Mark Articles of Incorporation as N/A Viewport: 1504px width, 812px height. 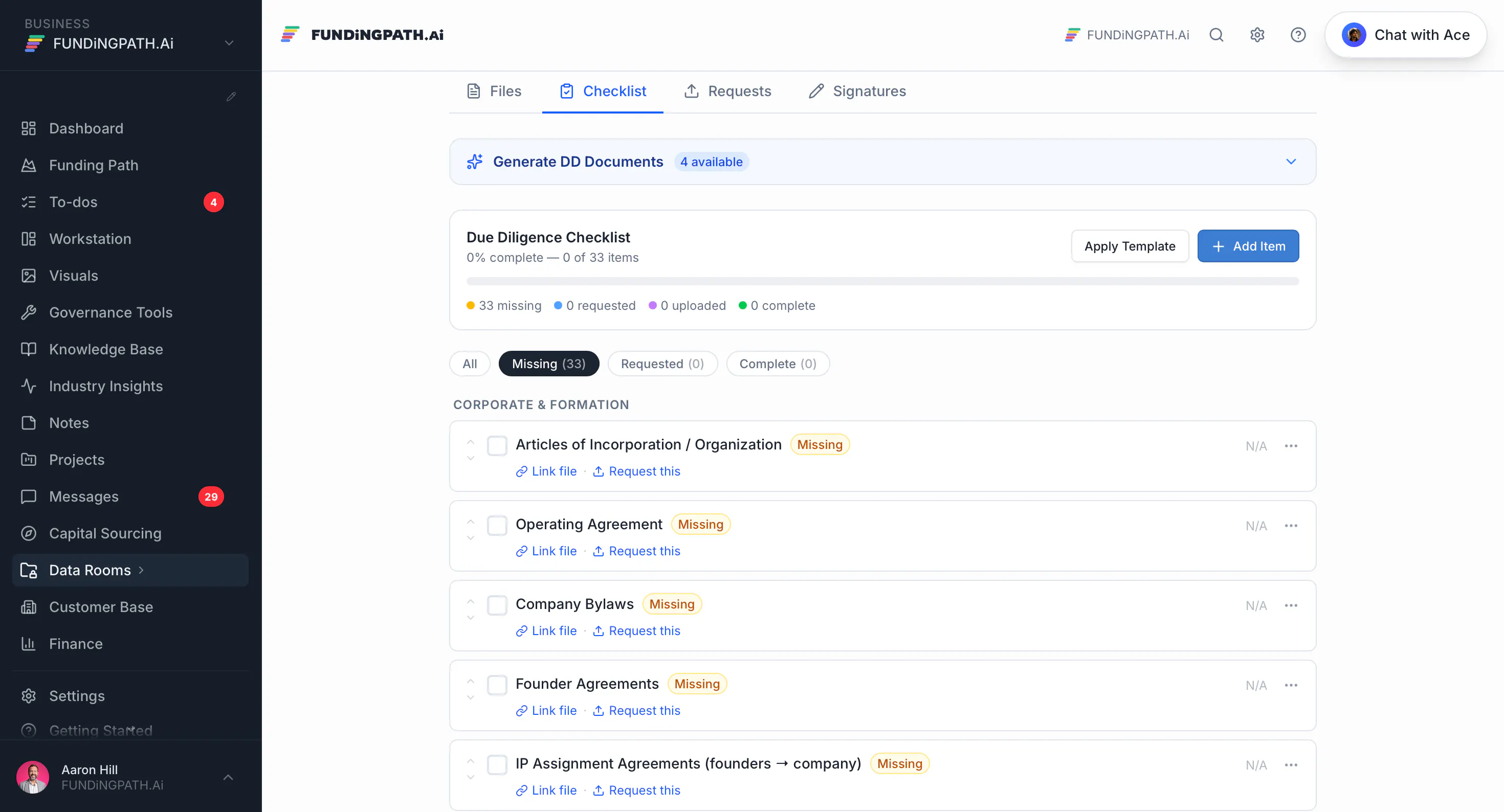coord(1256,446)
